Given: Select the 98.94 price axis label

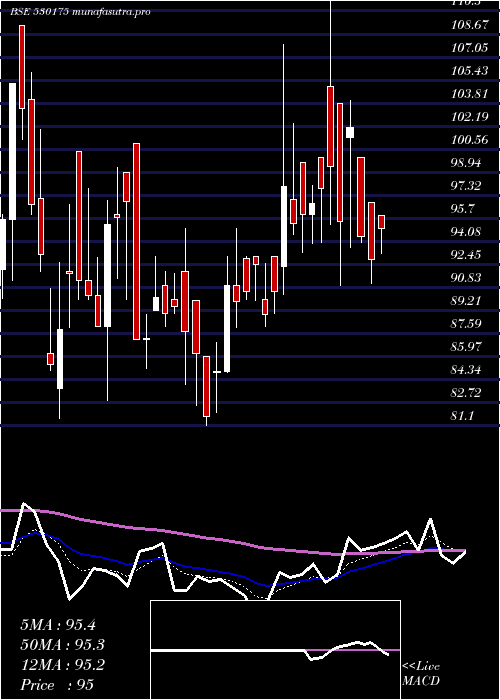Looking at the screenshot, I should pos(466,163).
